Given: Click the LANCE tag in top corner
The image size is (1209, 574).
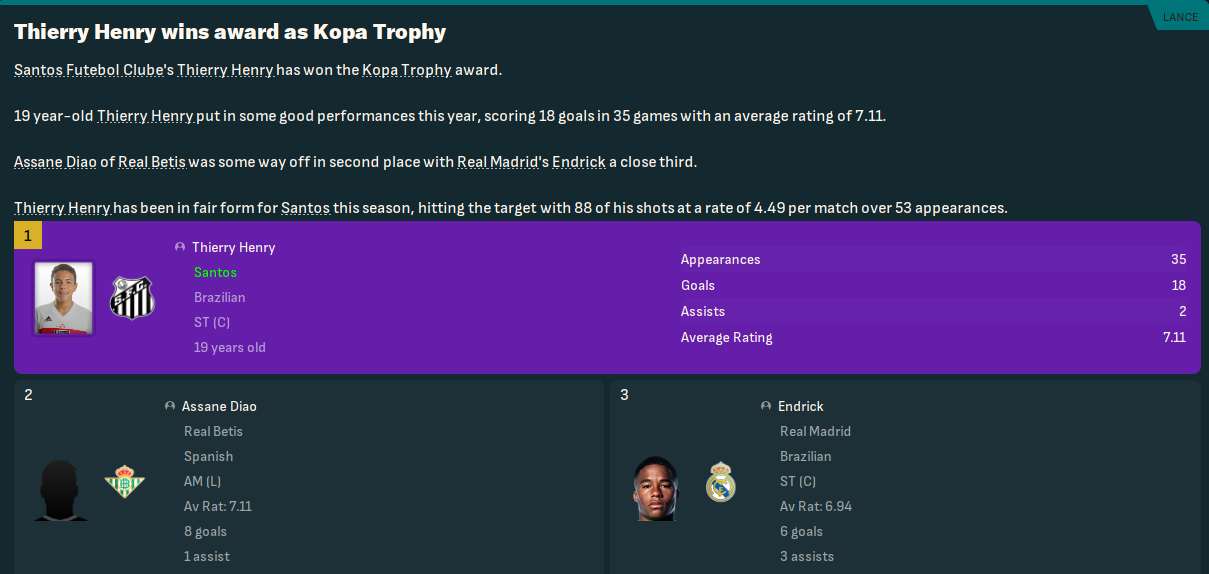Looking at the screenshot, I should [x=1180, y=17].
